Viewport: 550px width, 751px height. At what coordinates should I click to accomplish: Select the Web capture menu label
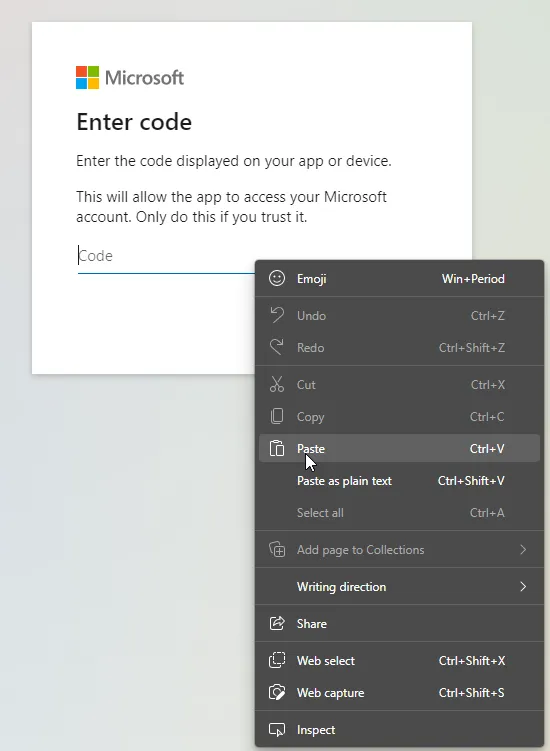click(x=331, y=693)
